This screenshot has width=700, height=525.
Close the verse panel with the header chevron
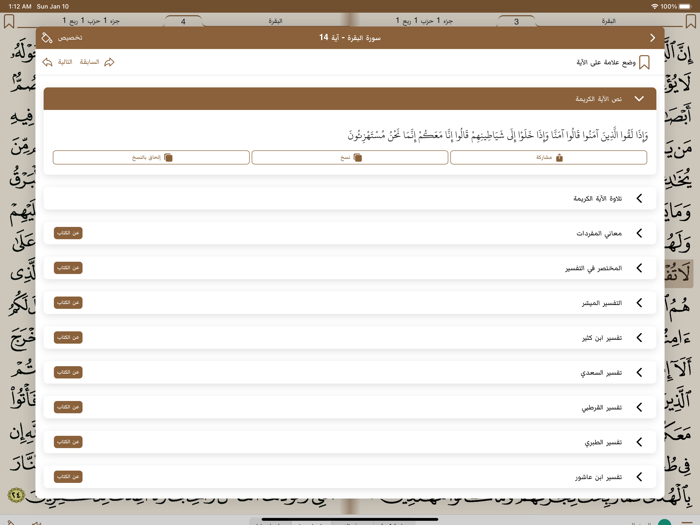pos(652,38)
